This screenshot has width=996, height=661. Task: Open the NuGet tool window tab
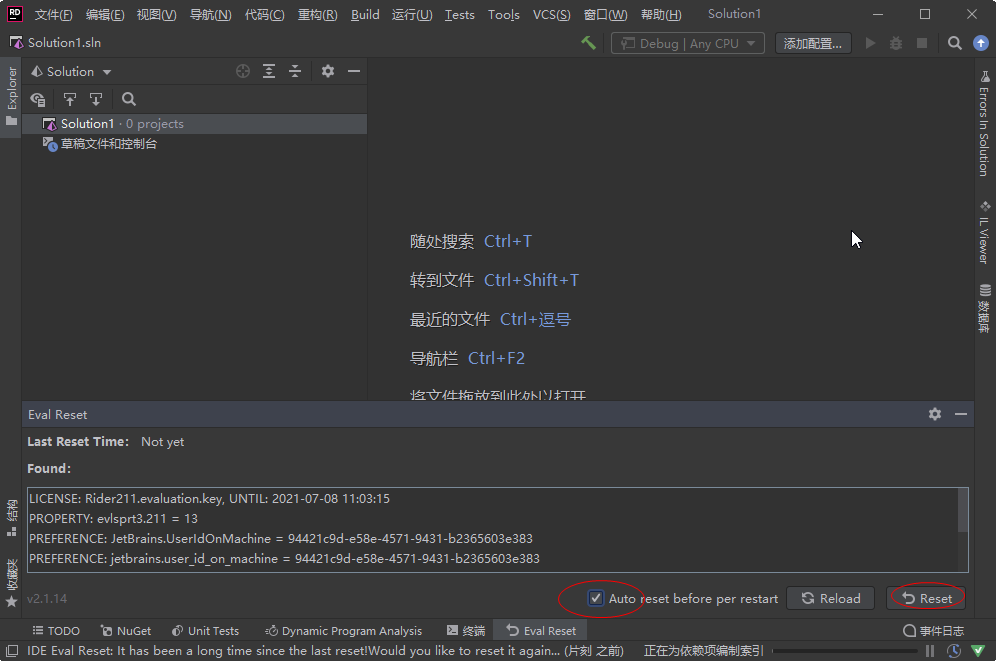[x=126, y=631]
